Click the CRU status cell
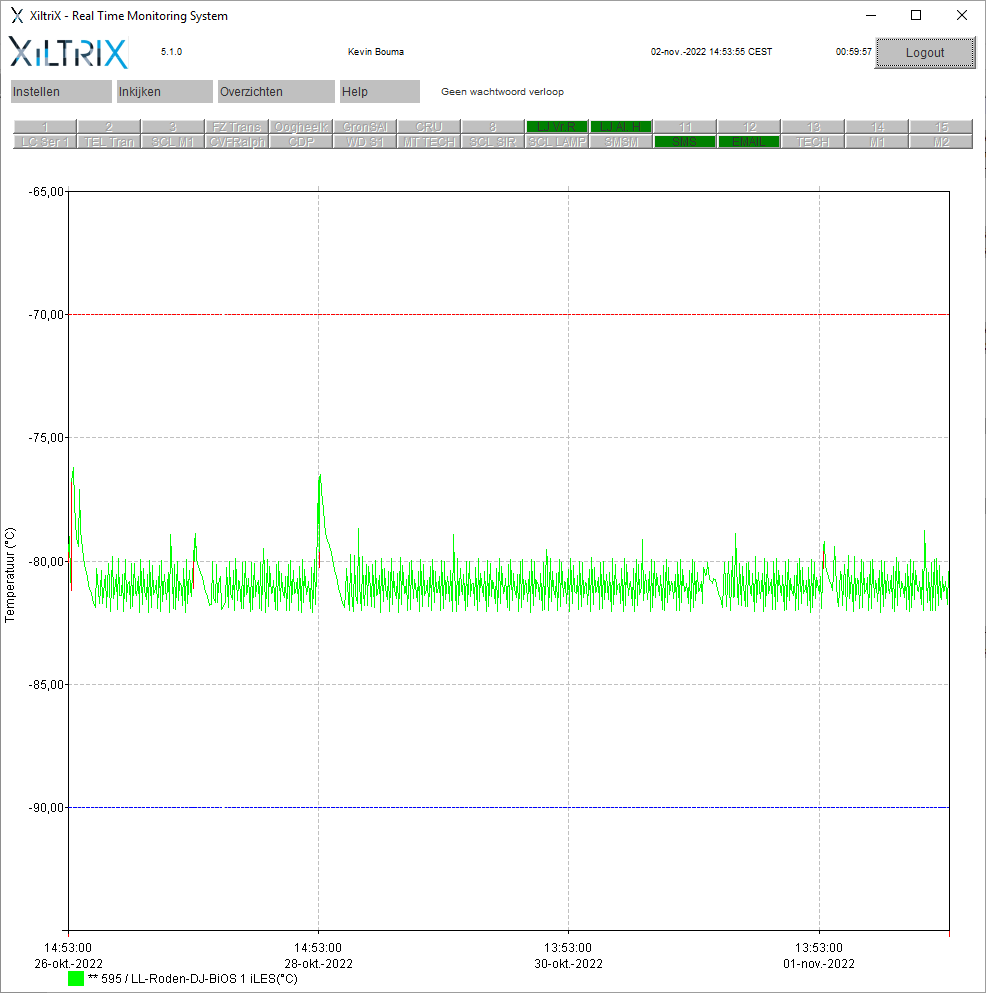 point(429,127)
